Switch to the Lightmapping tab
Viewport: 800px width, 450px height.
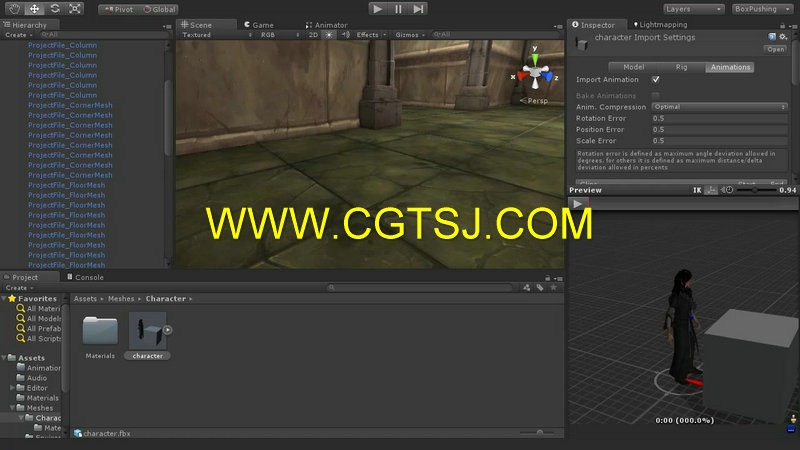[x=660, y=24]
